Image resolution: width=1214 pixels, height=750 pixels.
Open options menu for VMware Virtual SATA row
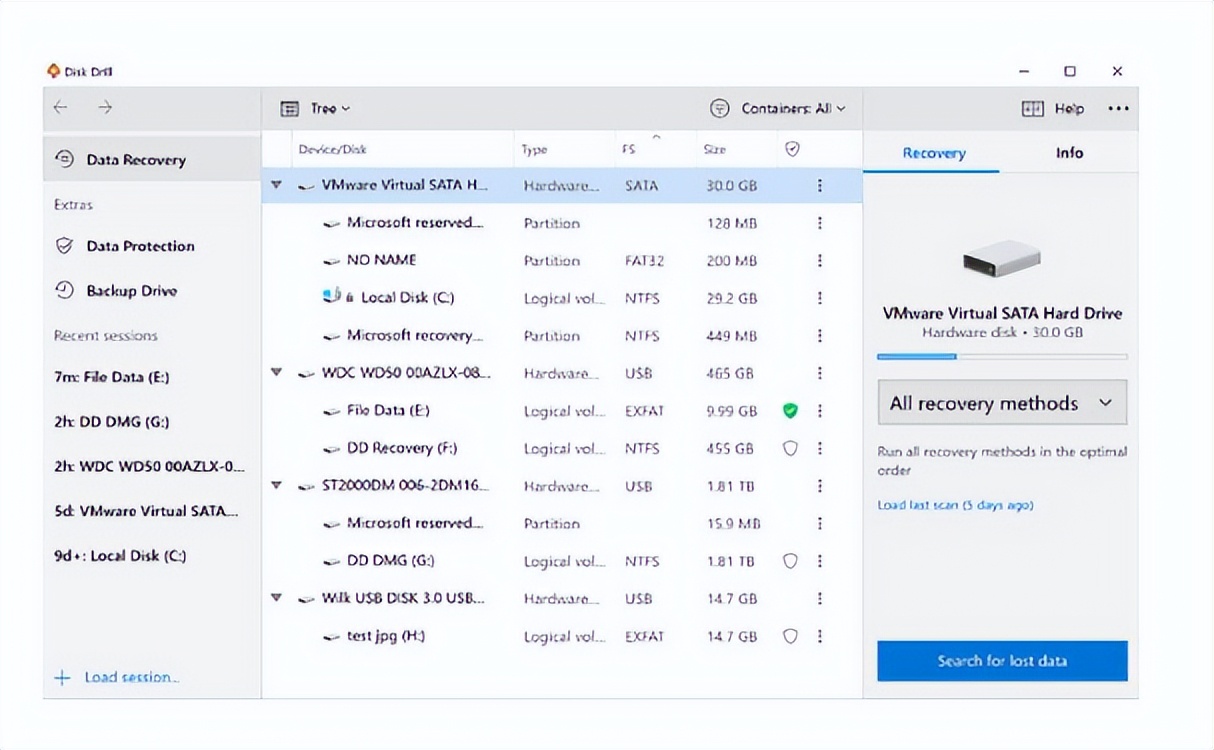point(820,186)
